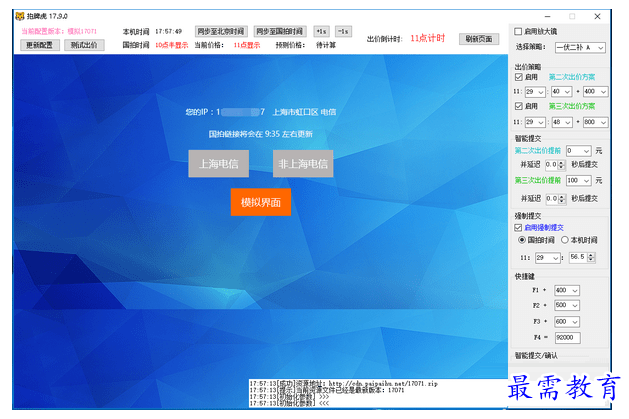
Task: Click delay stepper under 第三次出价提前
Action: 562,199
